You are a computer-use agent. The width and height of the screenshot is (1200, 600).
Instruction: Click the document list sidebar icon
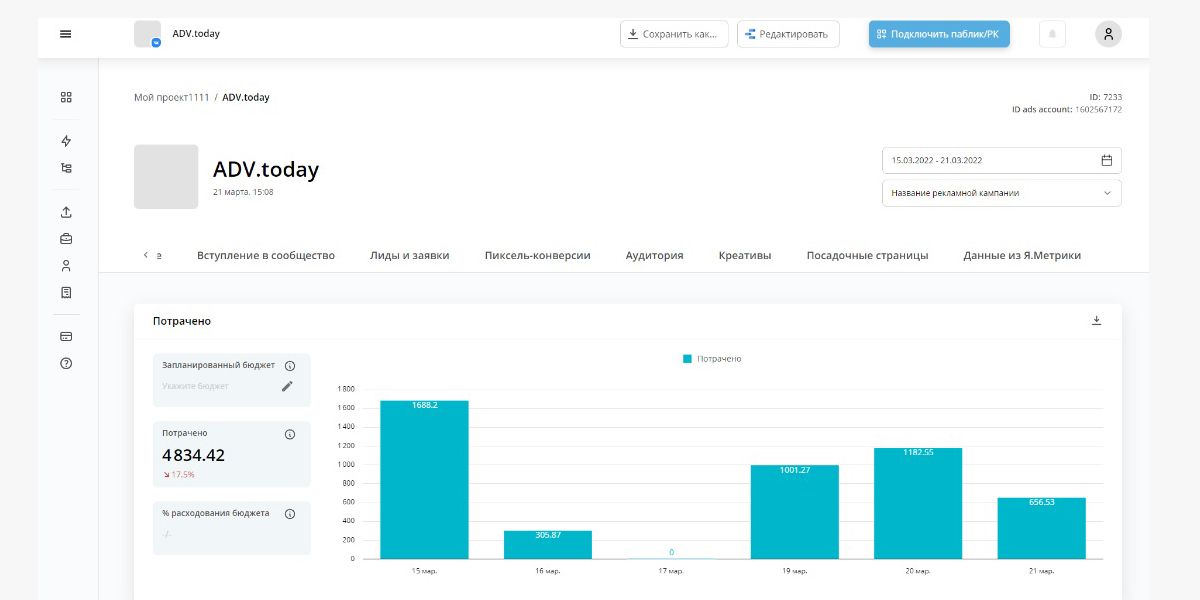(66, 292)
